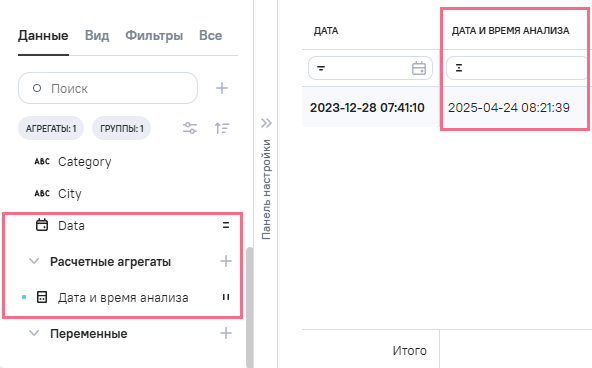
Task: Select the Все tab
Action: tap(211, 36)
